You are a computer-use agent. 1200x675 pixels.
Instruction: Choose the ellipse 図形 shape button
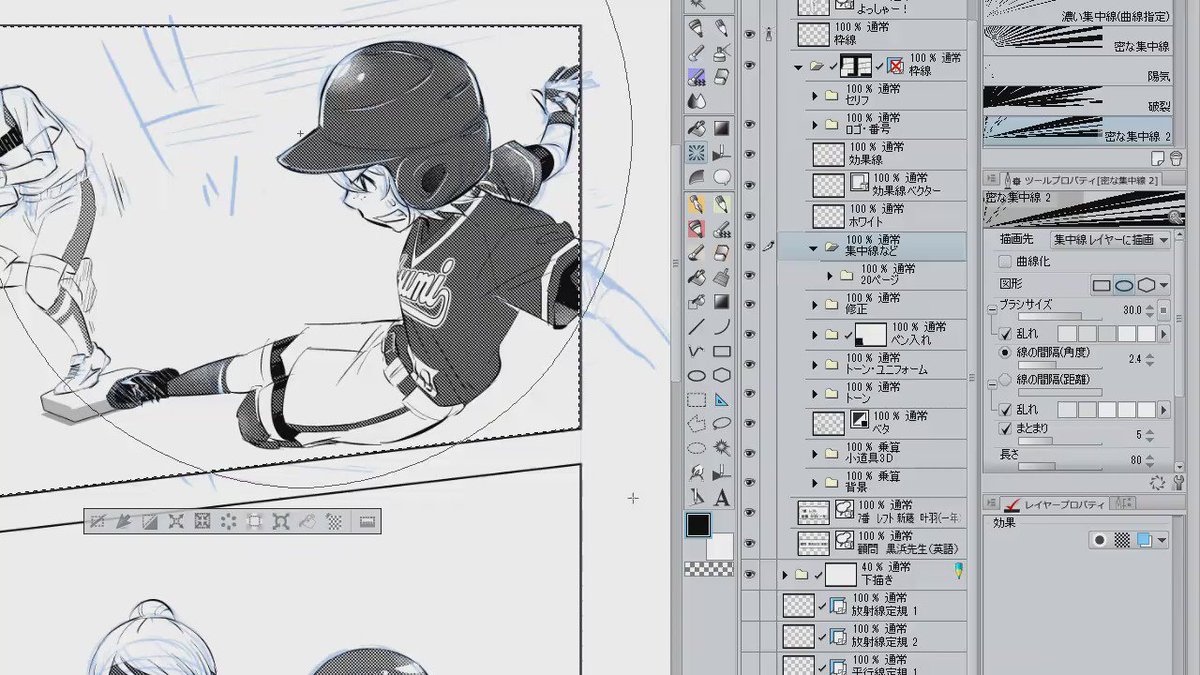pos(1124,286)
